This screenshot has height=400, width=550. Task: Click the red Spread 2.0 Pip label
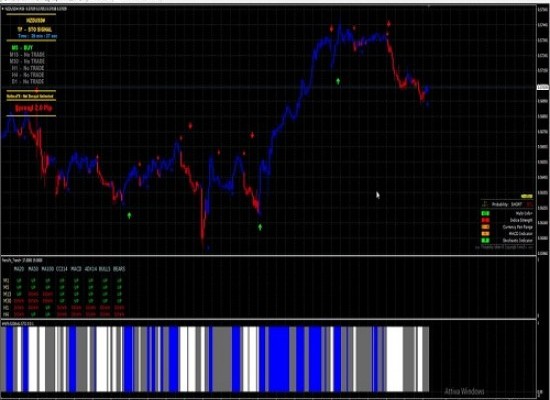click(34, 108)
